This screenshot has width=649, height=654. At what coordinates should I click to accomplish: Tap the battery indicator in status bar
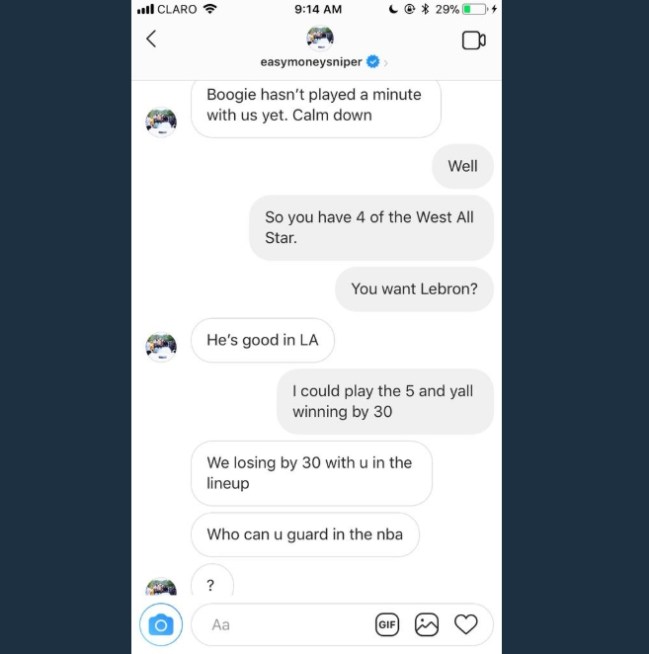coord(474,9)
